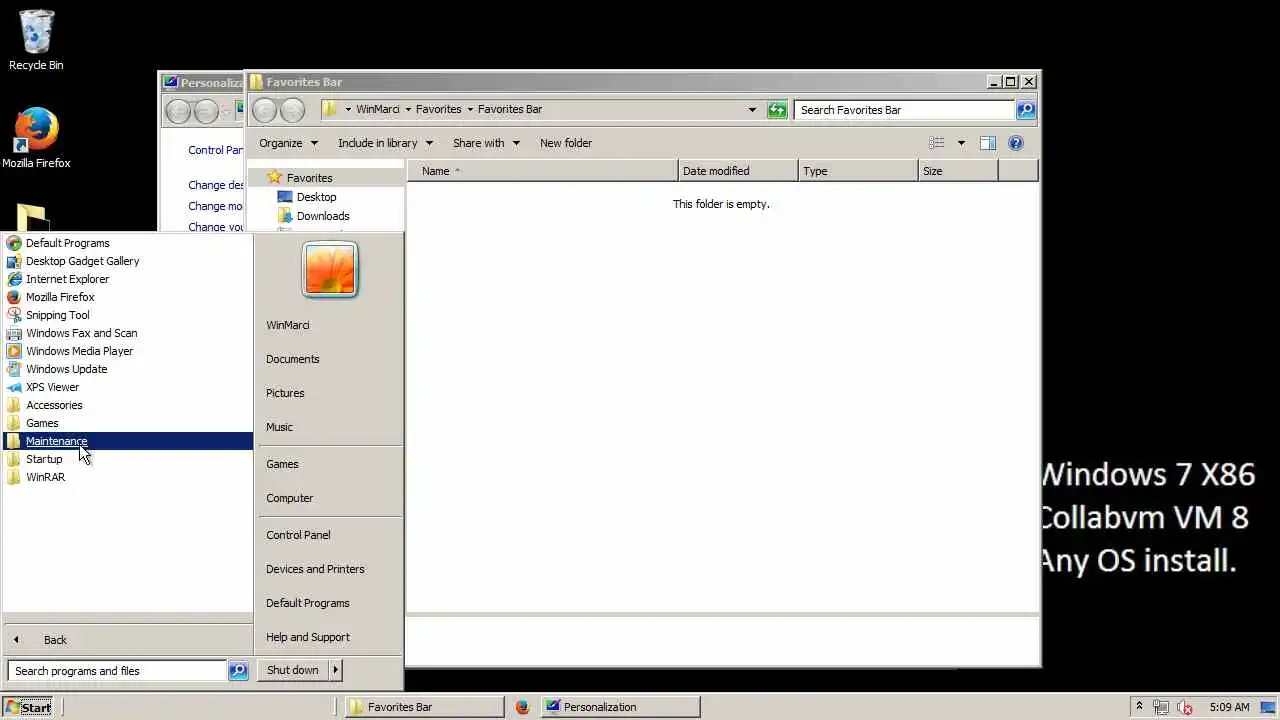
Task: Launch Mozilla Firefox from the desktop shortcut
Action: [x=36, y=138]
